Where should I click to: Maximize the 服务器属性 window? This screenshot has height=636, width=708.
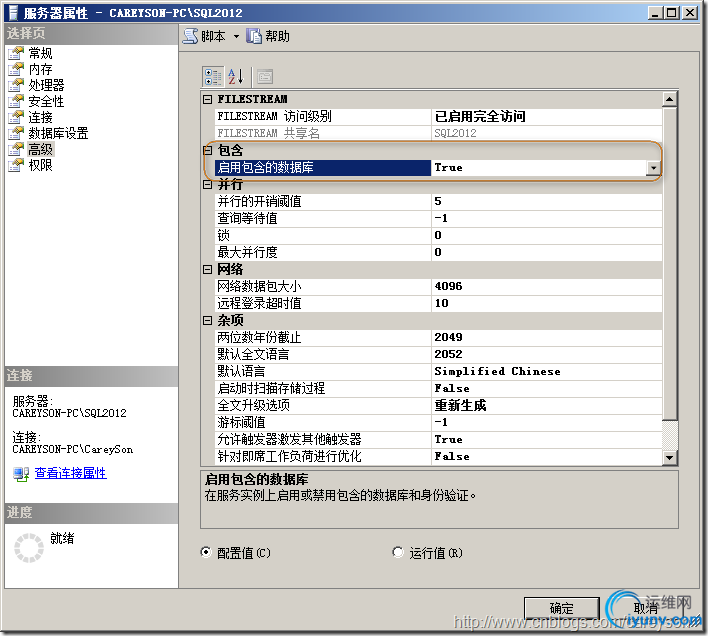[x=672, y=13]
